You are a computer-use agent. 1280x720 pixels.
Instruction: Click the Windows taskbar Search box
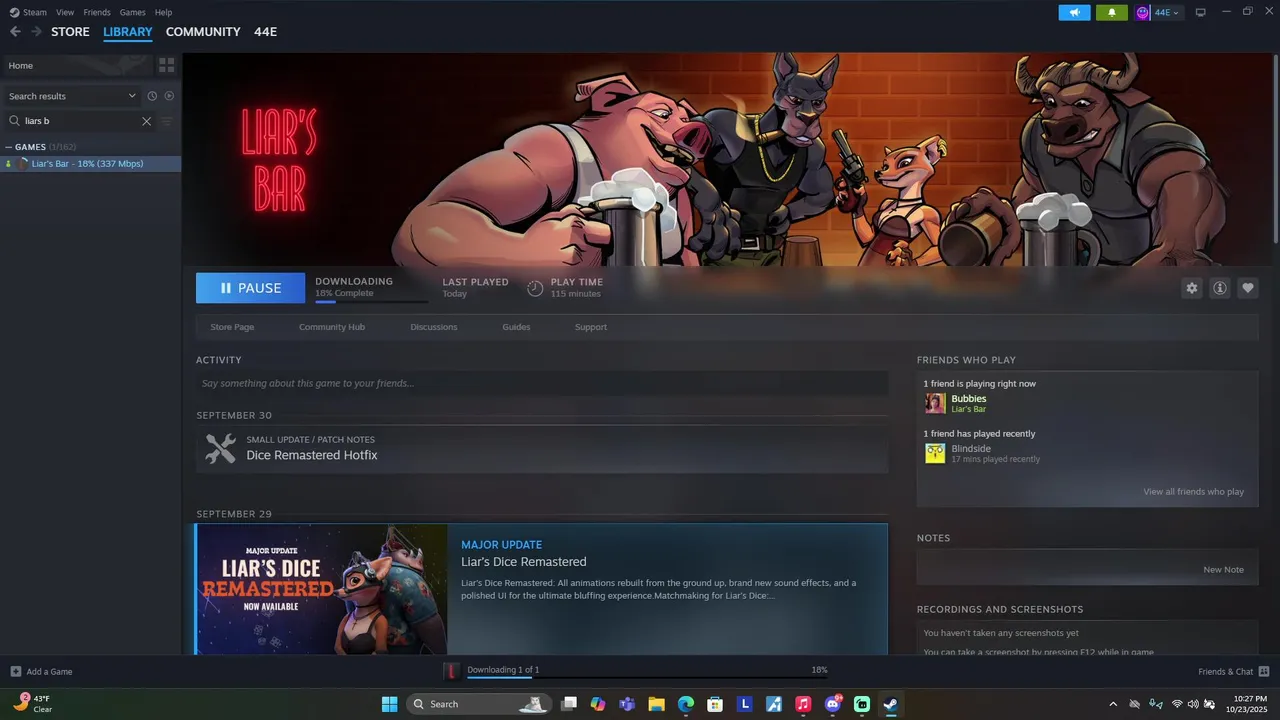tap(477, 704)
